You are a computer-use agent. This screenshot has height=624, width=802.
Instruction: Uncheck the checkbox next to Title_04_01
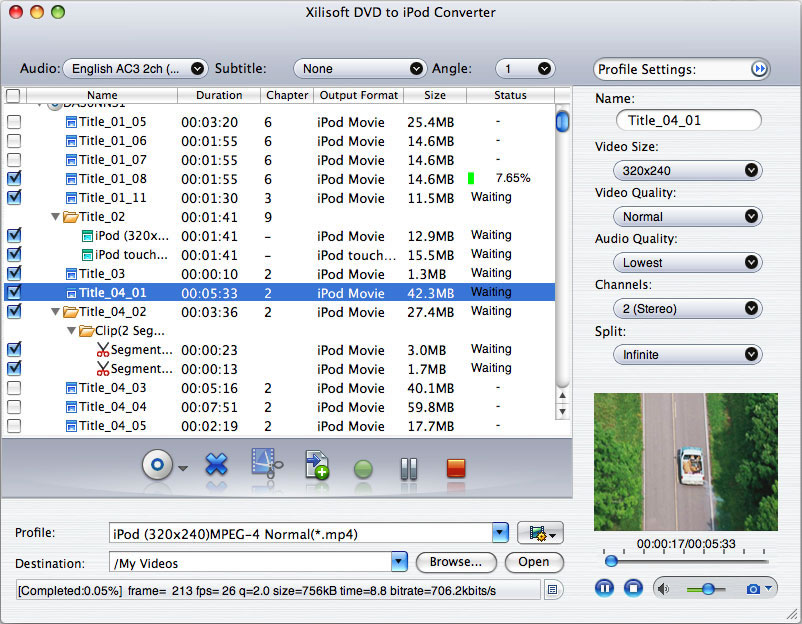(x=14, y=293)
